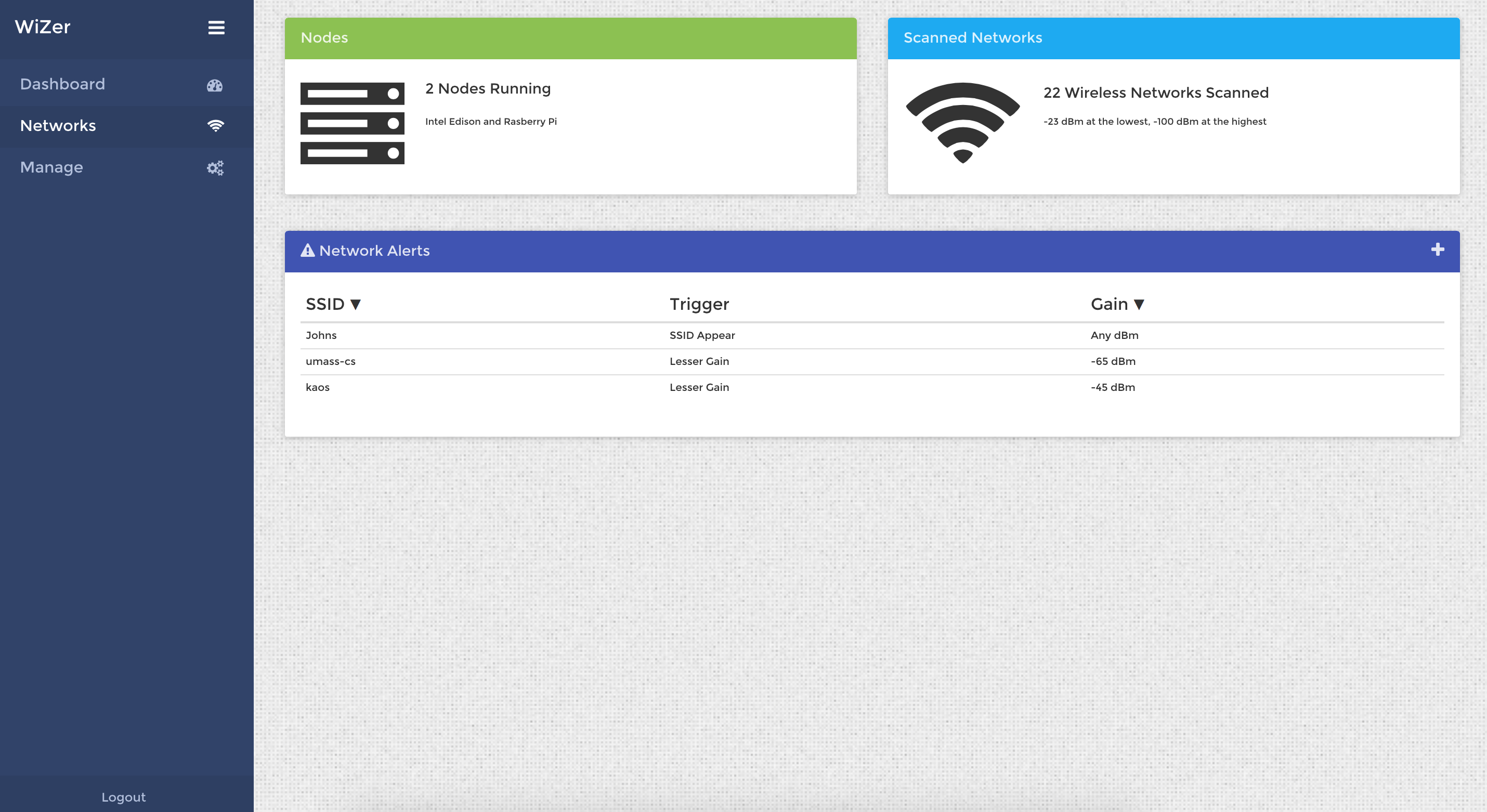Viewport: 1487px width, 812px height.
Task: Click the Networks wifi icon in sidebar
Action: click(x=215, y=126)
